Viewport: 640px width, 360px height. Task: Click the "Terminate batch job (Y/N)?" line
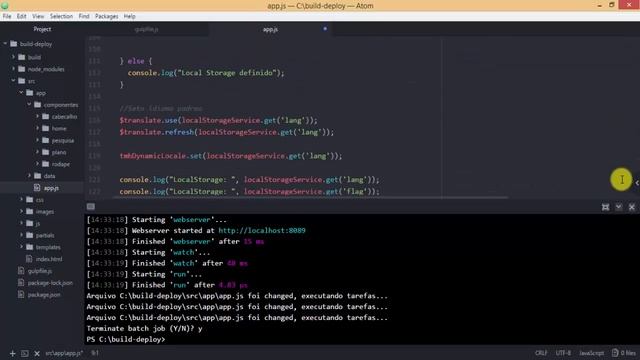pyautogui.click(x=144, y=329)
